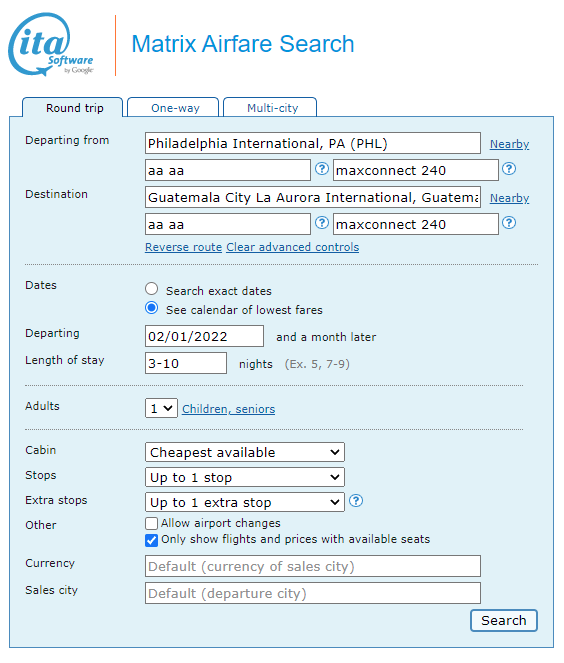Open help icon beside destination routing codes

(x=322, y=223)
